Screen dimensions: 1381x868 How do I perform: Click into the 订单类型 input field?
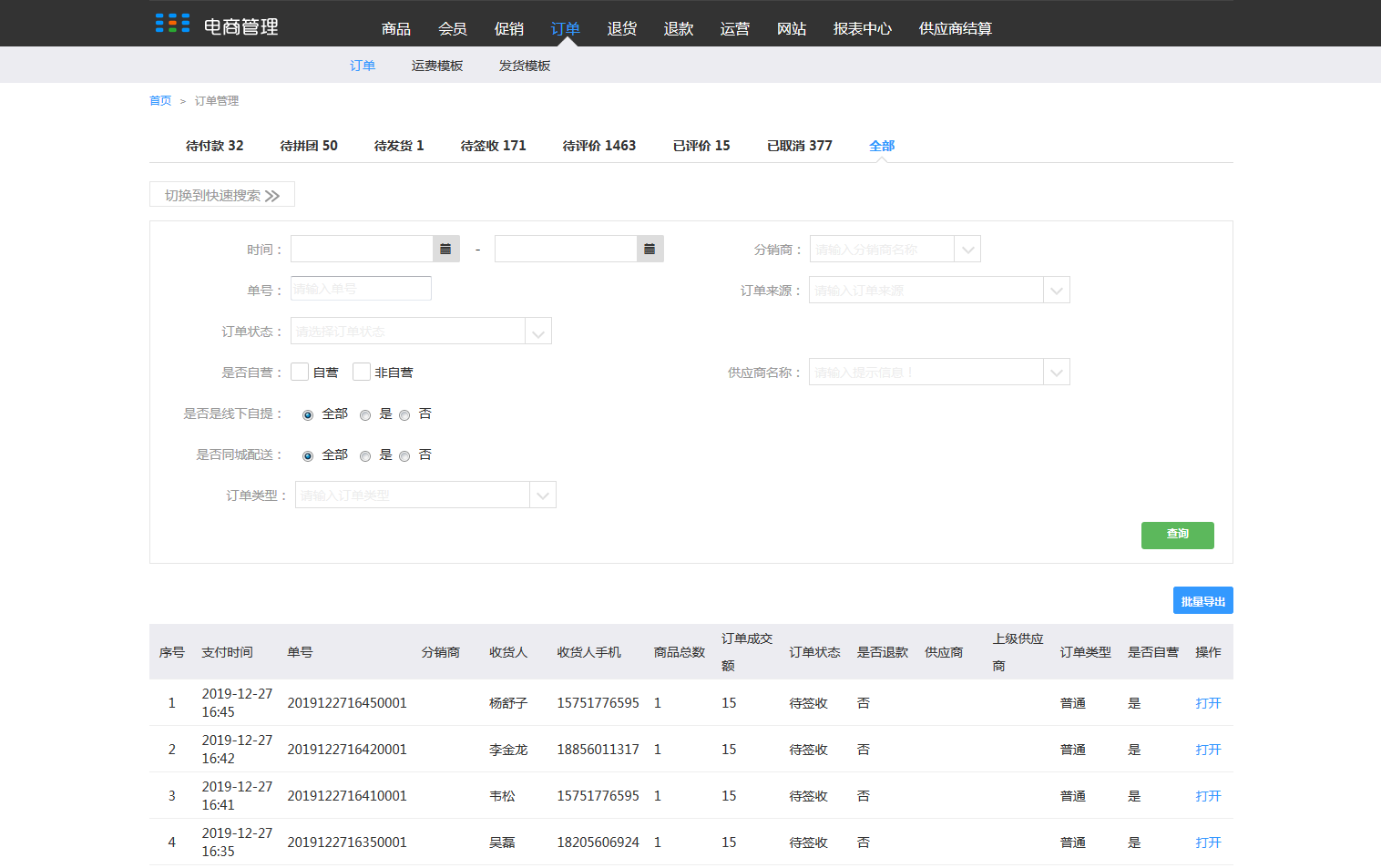tap(413, 495)
